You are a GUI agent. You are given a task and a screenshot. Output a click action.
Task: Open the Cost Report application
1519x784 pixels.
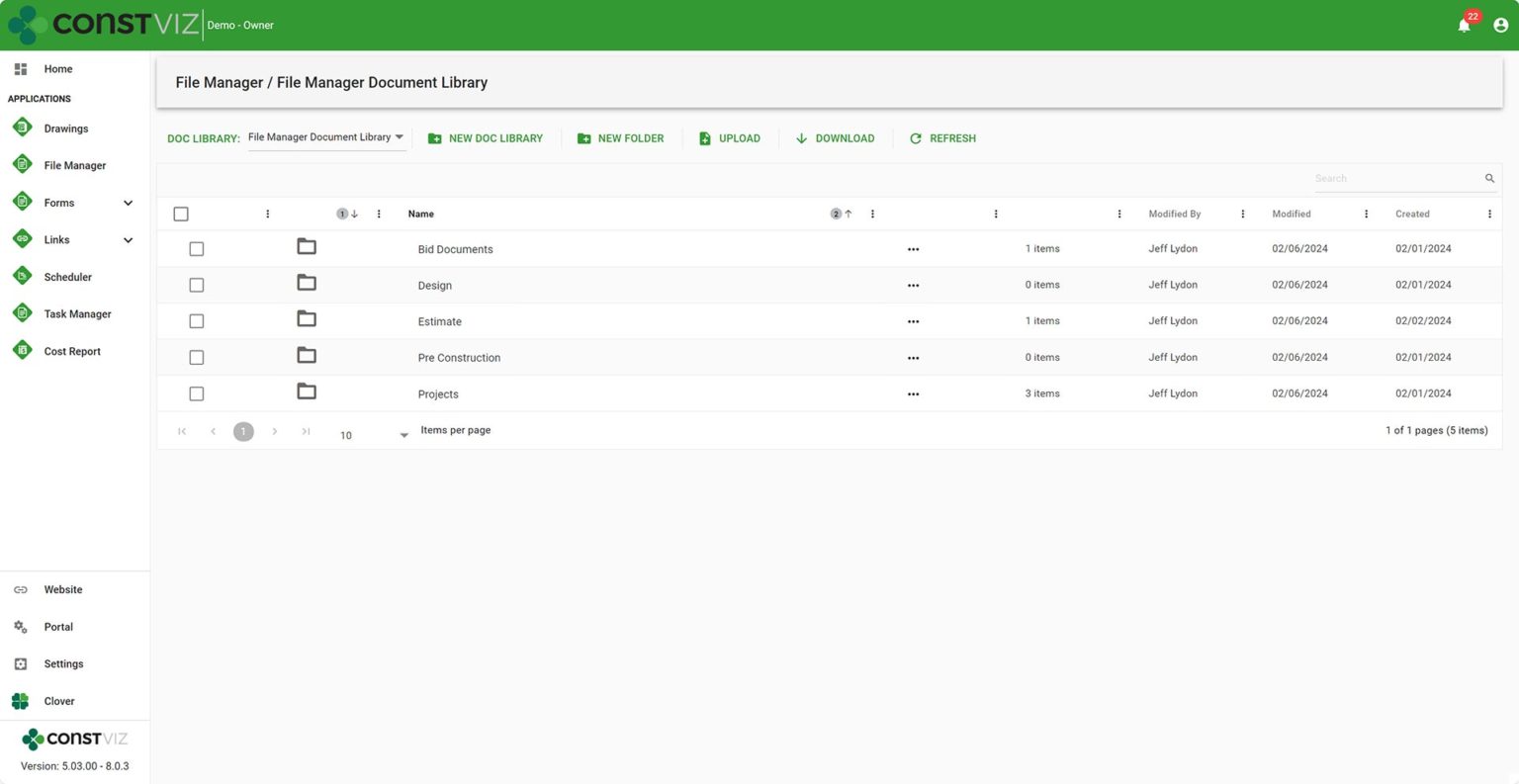pos(71,351)
